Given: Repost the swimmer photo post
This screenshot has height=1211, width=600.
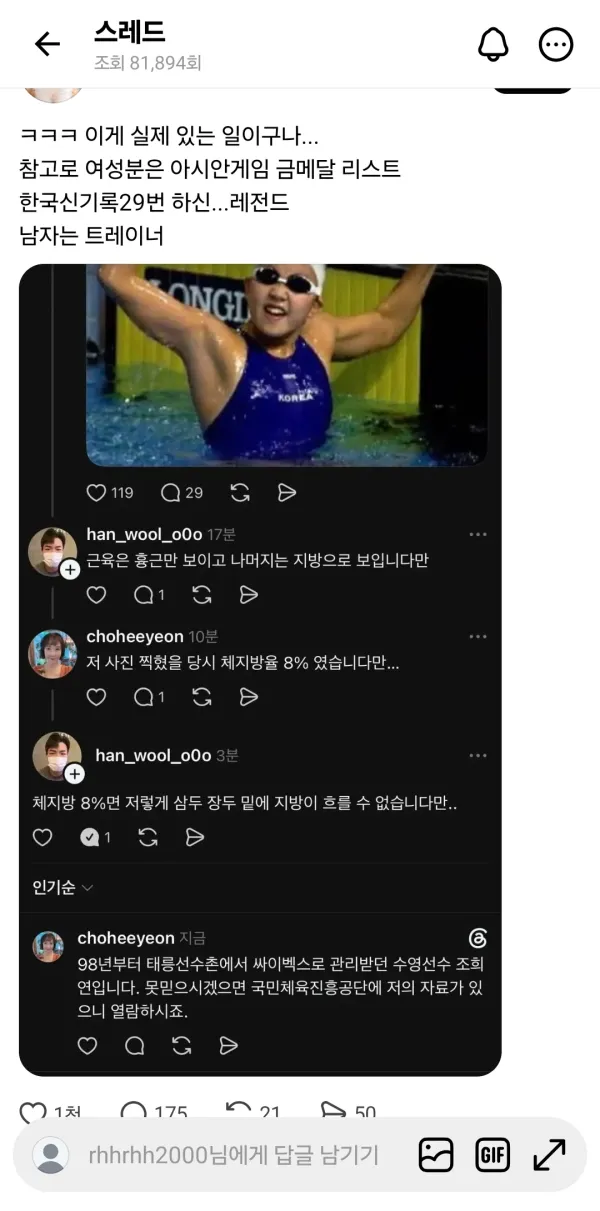Looking at the screenshot, I should [240, 492].
